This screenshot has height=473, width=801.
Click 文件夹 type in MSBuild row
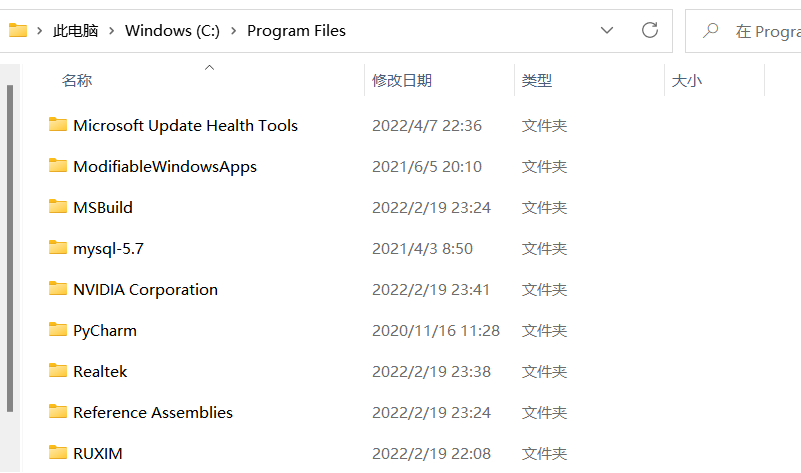(544, 207)
